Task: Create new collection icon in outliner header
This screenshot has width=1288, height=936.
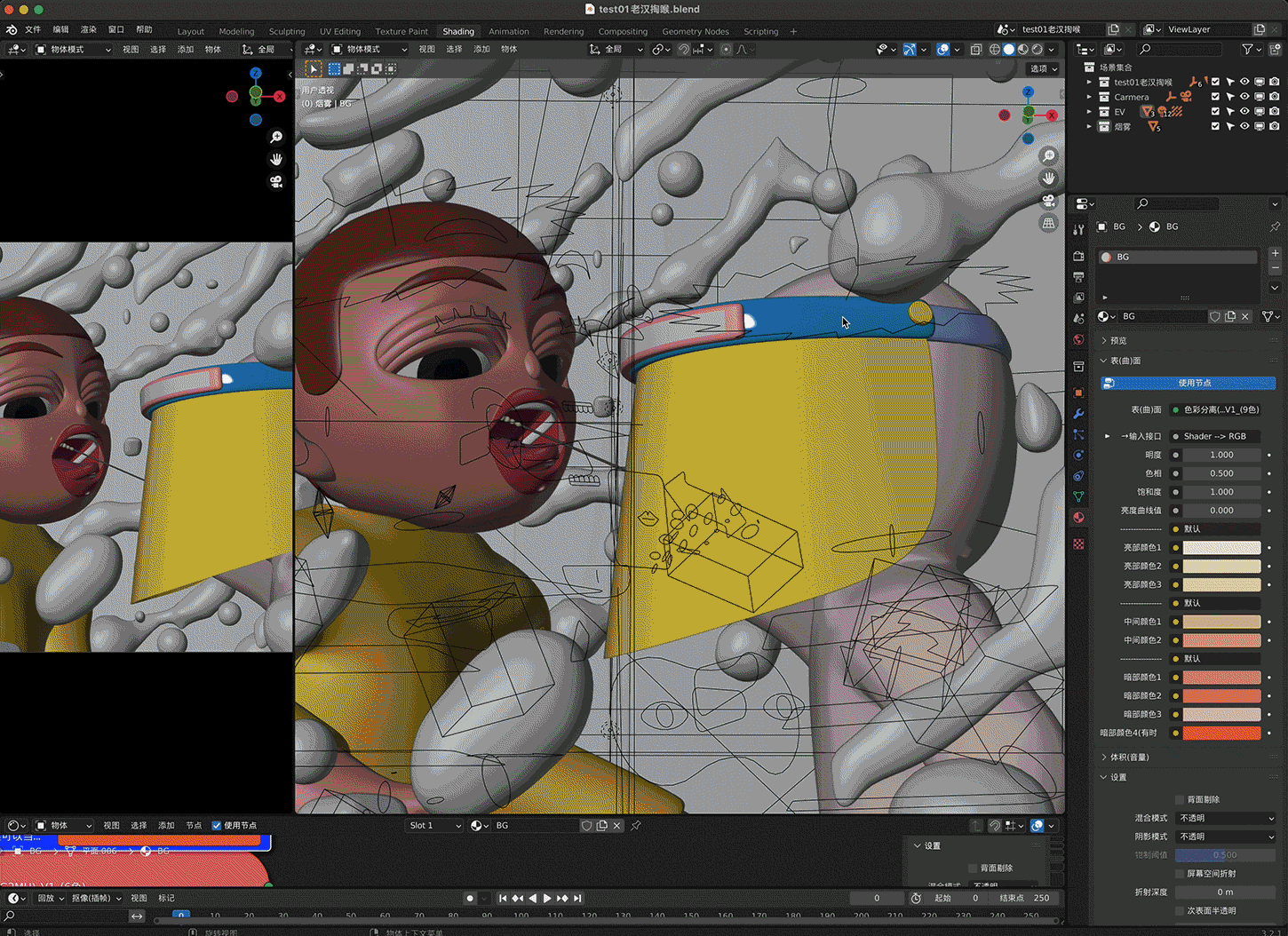Action: tap(1276, 50)
